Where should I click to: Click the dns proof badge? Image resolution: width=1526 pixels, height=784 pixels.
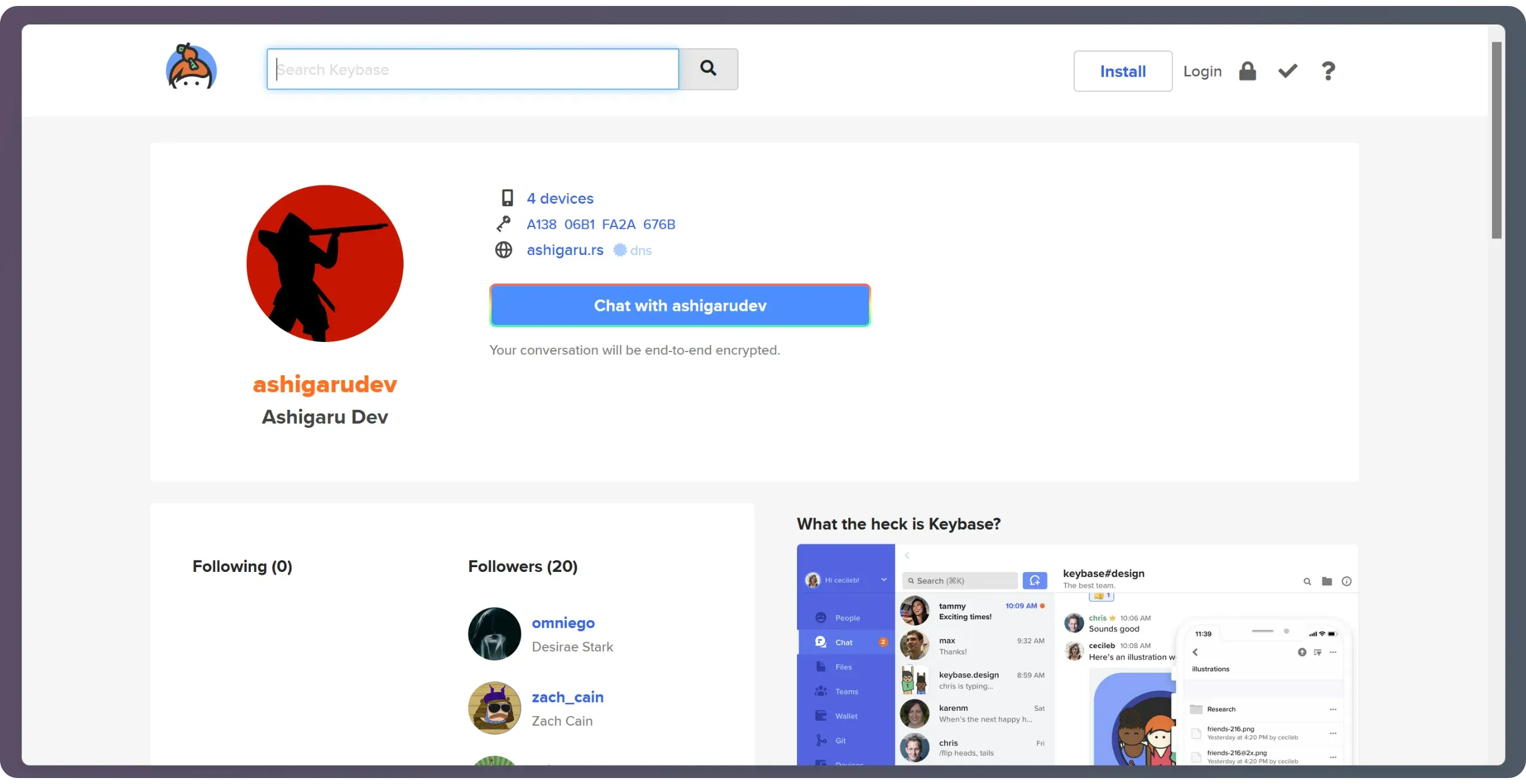point(632,250)
